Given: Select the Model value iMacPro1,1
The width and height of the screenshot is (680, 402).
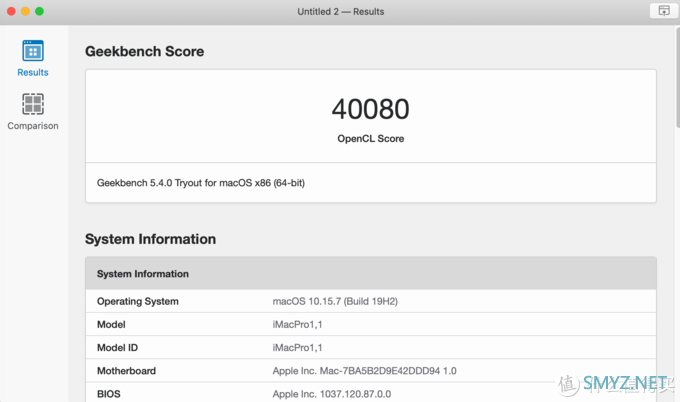Looking at the screenshot, I should pyautogui.click(x=297, y=324).
